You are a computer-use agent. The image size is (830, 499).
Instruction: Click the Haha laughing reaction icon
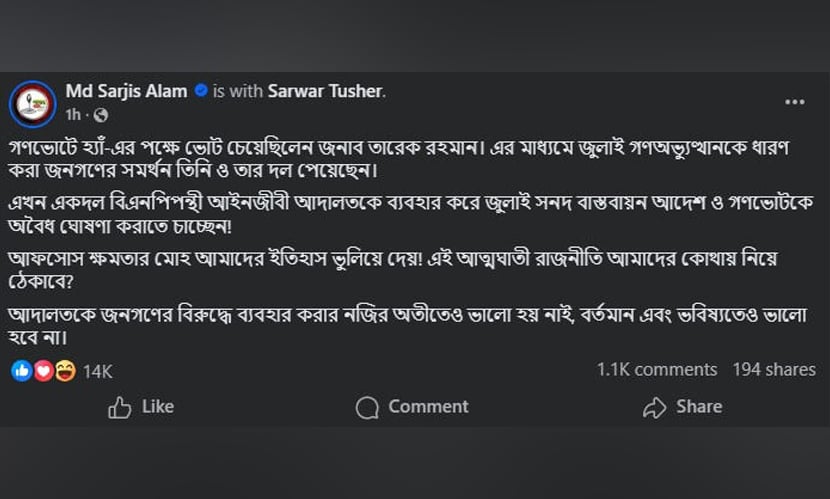click(x=65, y=370)
